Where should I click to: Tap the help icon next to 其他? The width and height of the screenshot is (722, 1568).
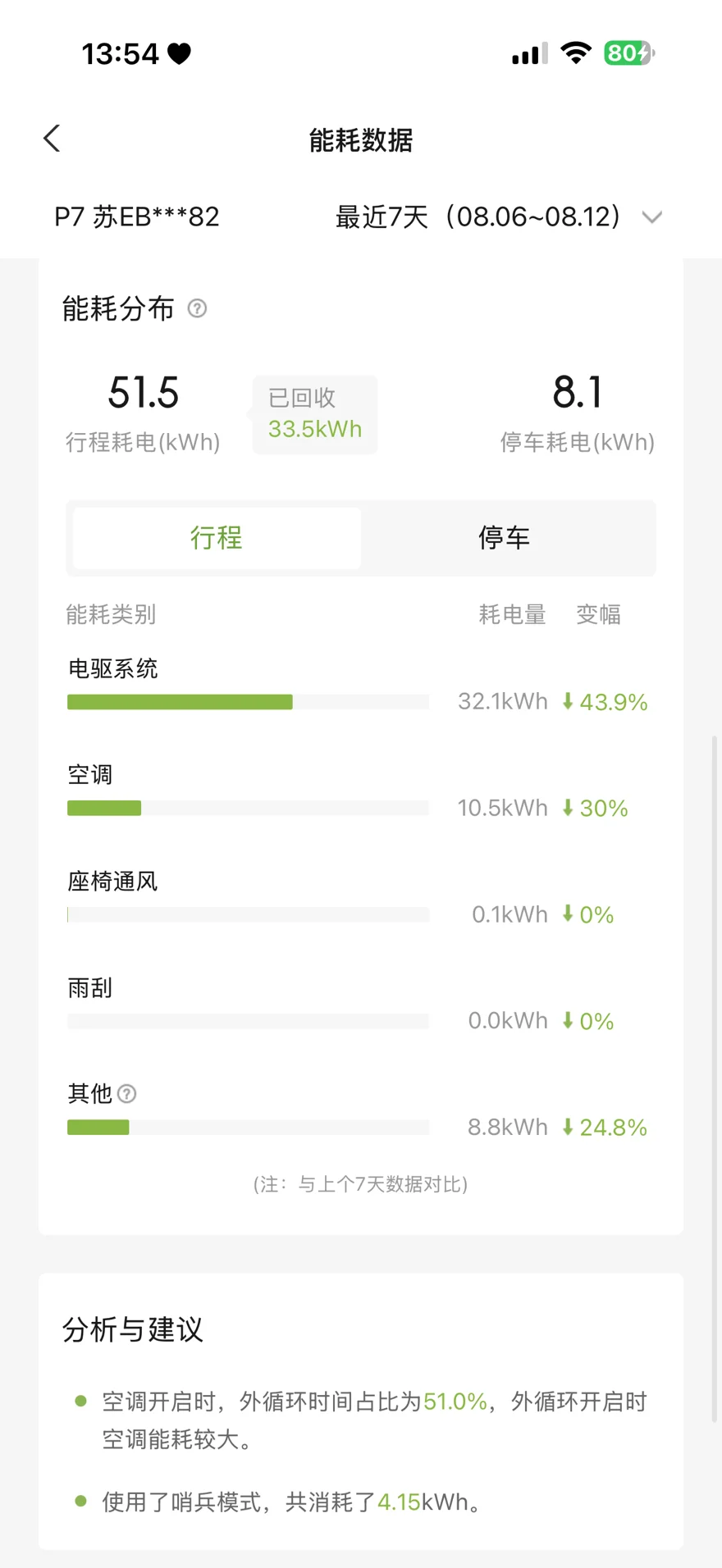coord(126,1093)
